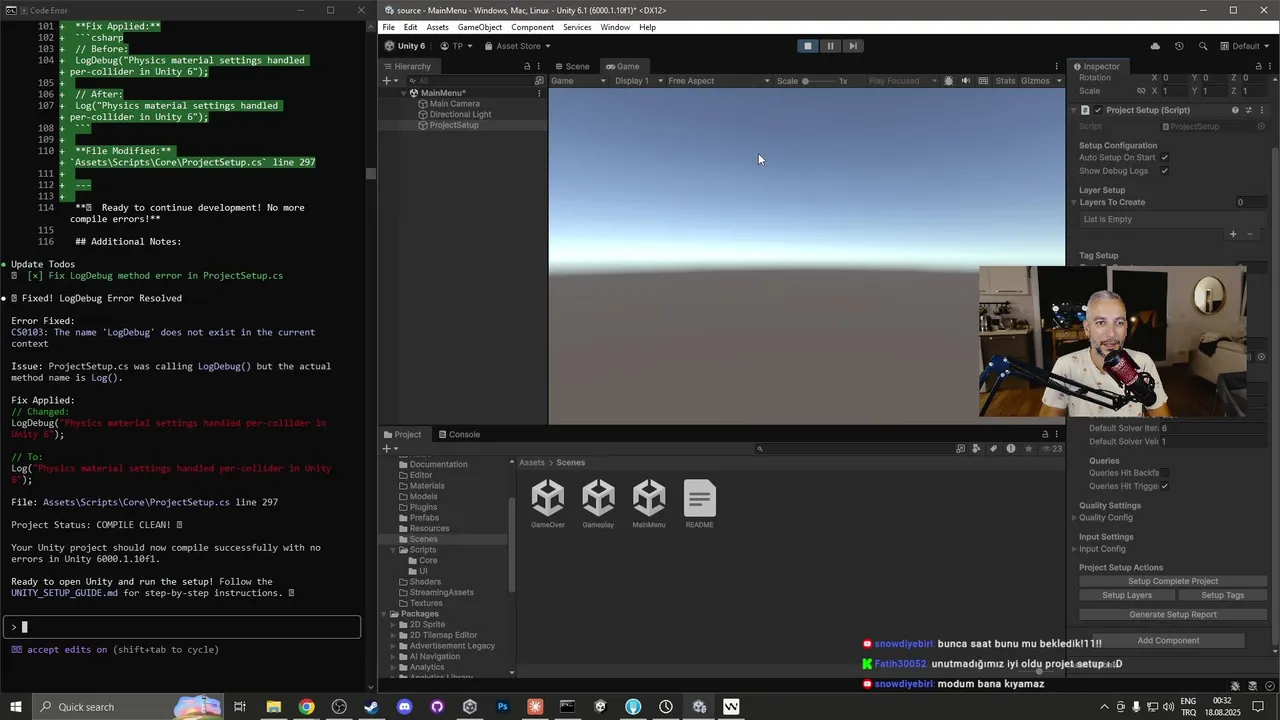Screen dimensions: 1280x720
Task: Click search by type icon in Project
Action: tap(977, 449)
